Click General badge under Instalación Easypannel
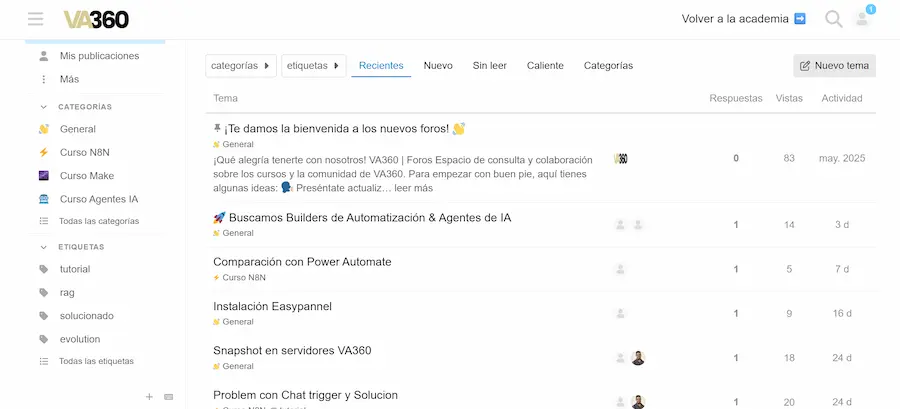Image resolution: width=900 pixels, height=409 pixels. (x=233, y=322)
